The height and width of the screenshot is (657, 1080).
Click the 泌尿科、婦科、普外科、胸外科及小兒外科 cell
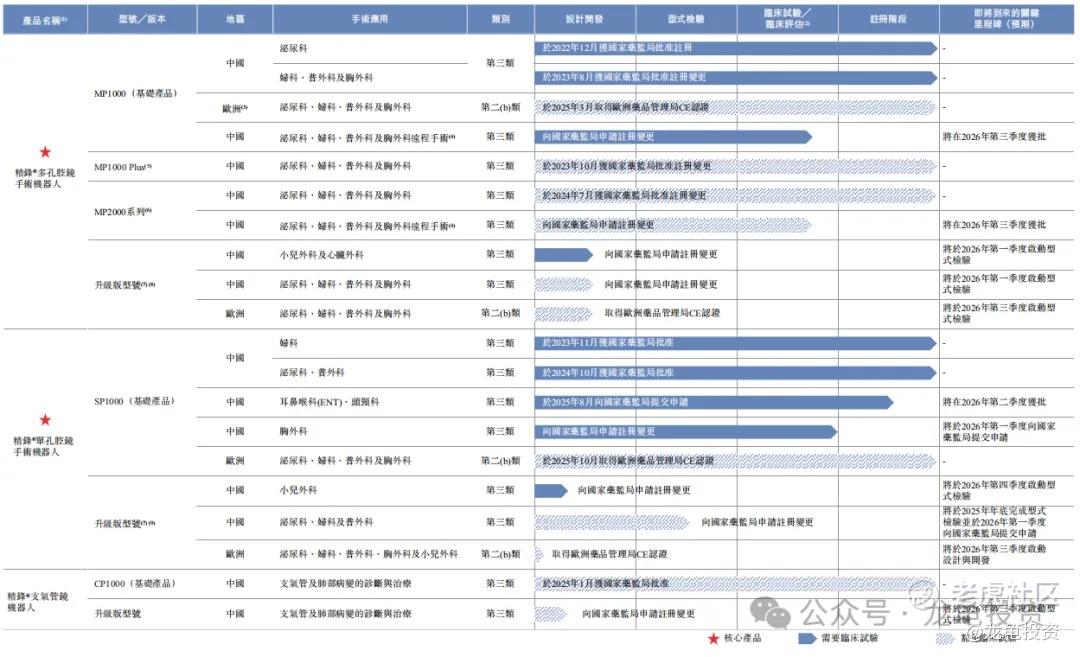[368, 554]
